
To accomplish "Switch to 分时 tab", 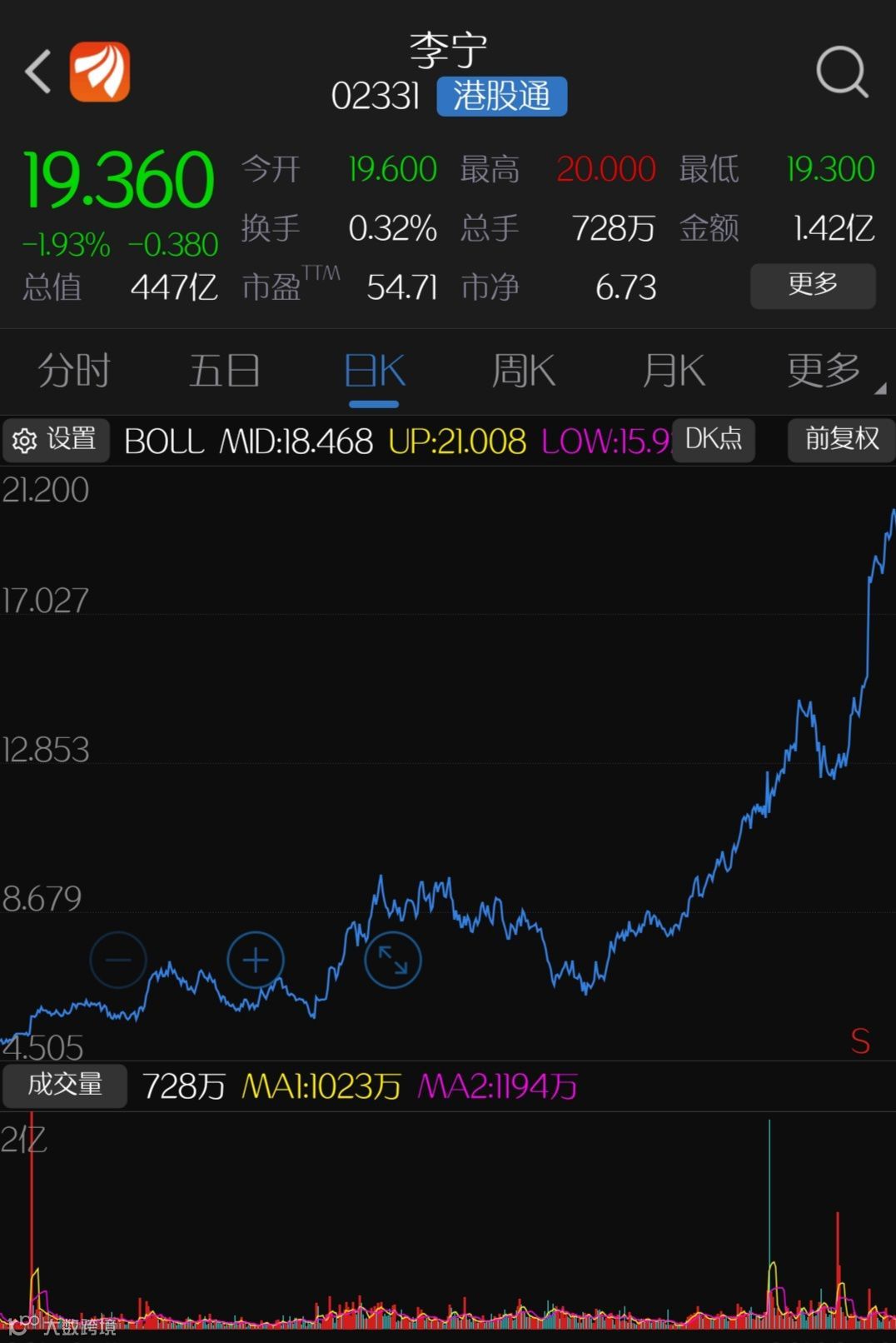I will tap(73, 371).
